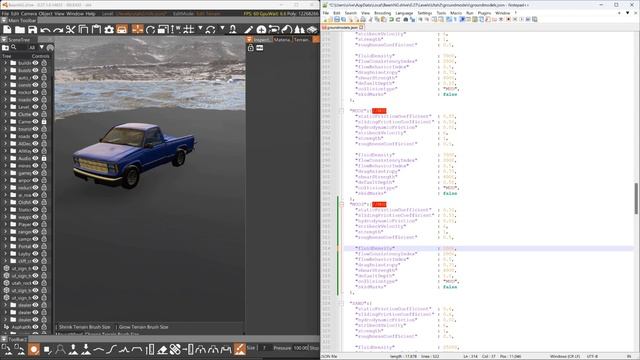
Task: Collapse the SAND block fold marker in Notepad++
Action: click(342, 304)
